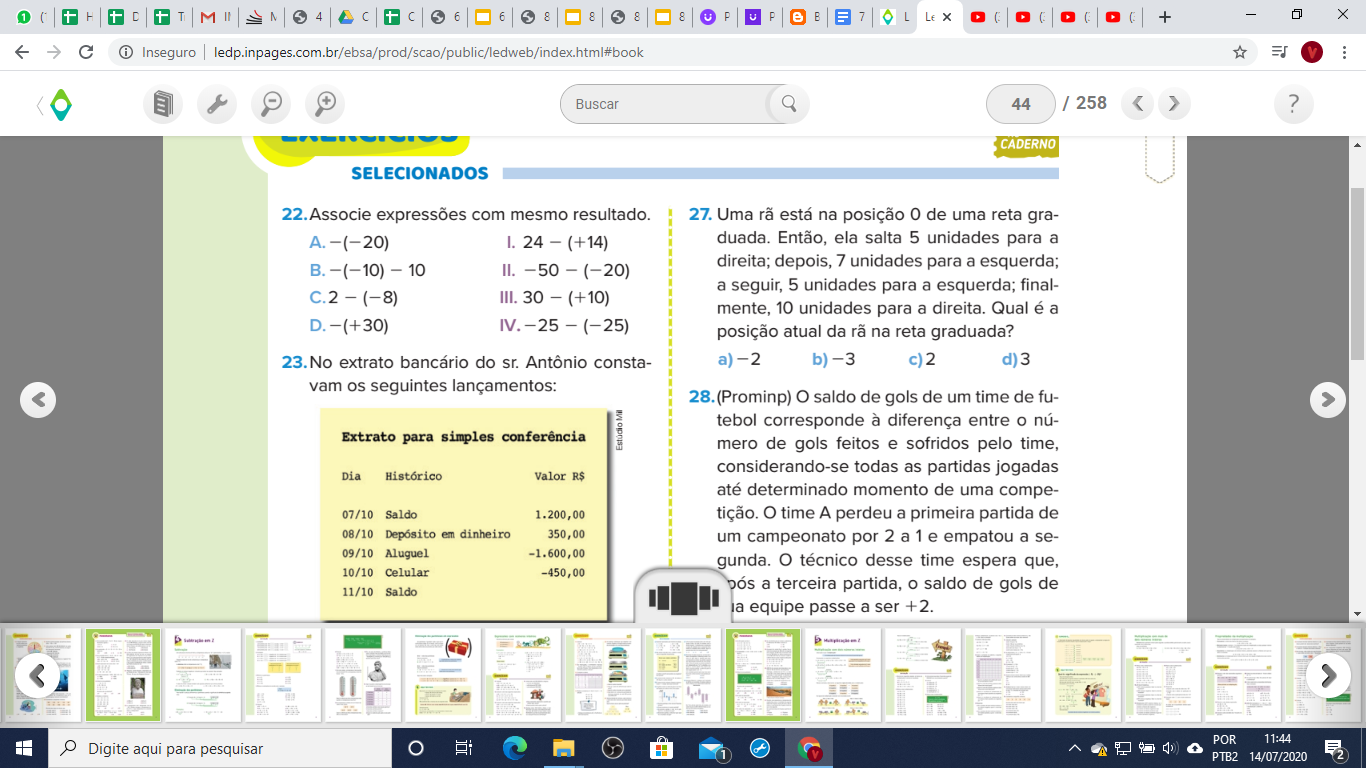The width and height of the screenshot is (1366, 768).
Task: Go to the next page using toolbar chevron
Action: click(x=1174, y=103)
